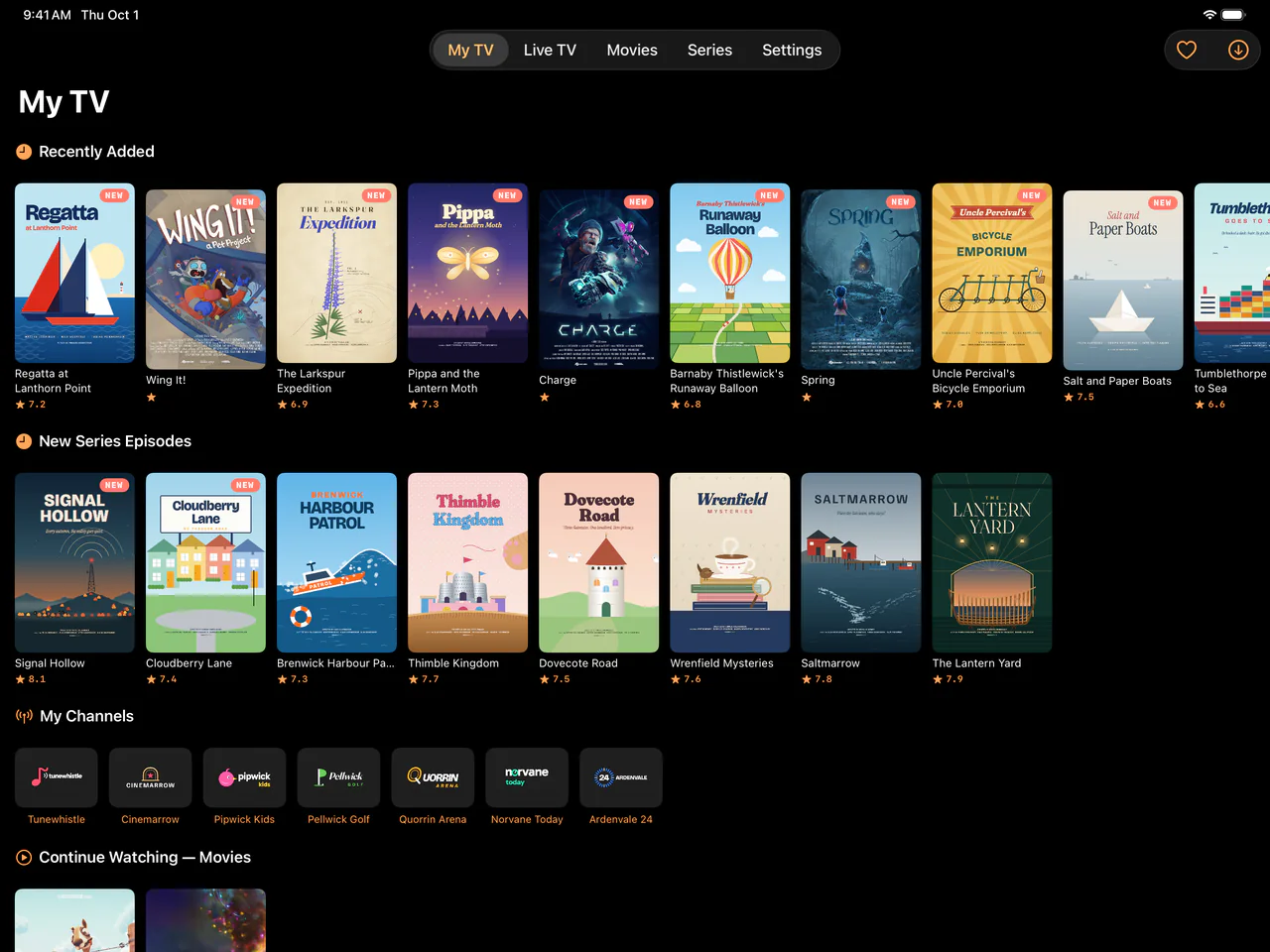This screenshot has height=952, width=1270.
Task: Open the Quorrin Arena channel icon
Action: [x=433, y=777]
